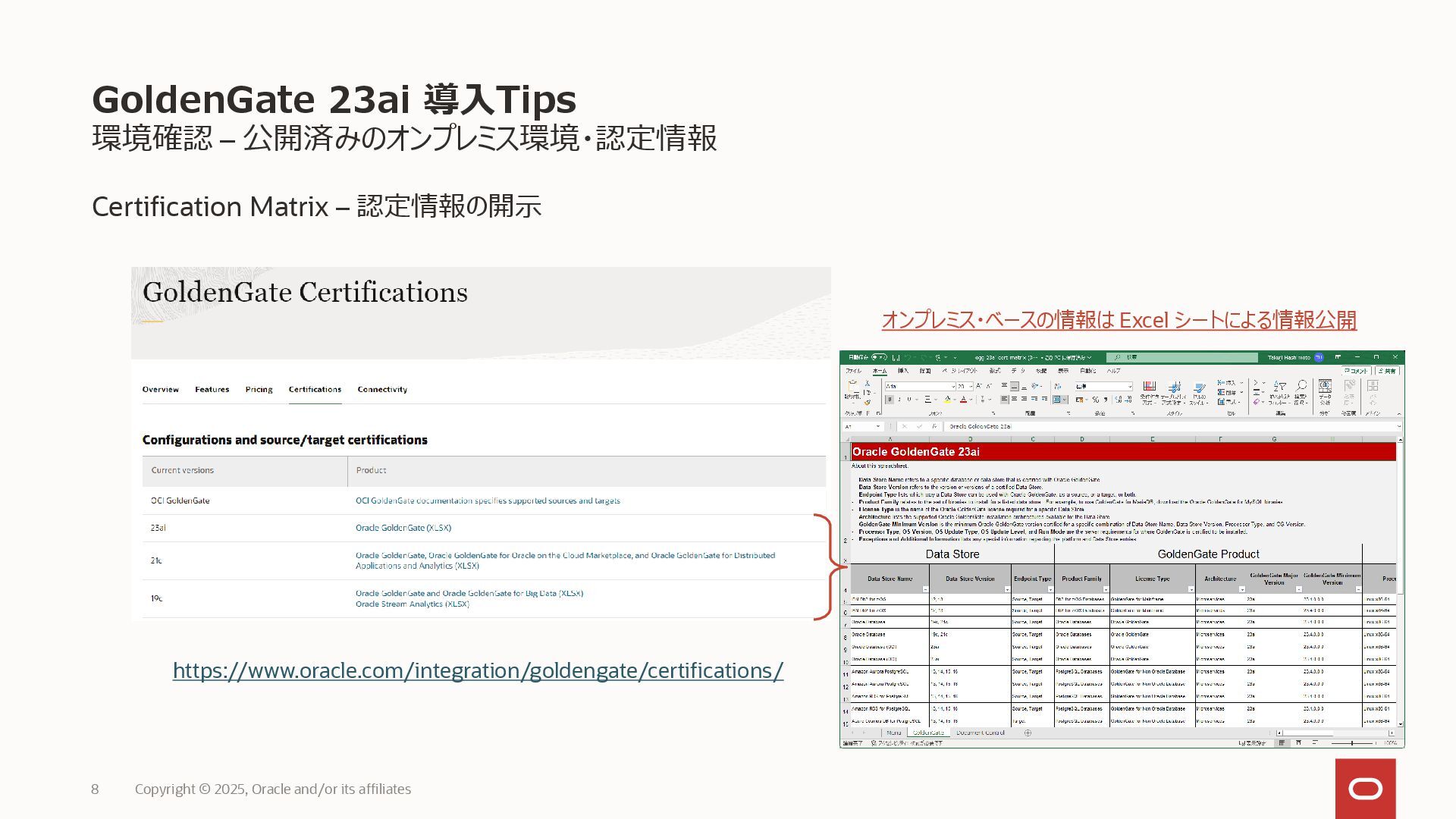Switch to the Document Control sheet tab

click(980, 733)
